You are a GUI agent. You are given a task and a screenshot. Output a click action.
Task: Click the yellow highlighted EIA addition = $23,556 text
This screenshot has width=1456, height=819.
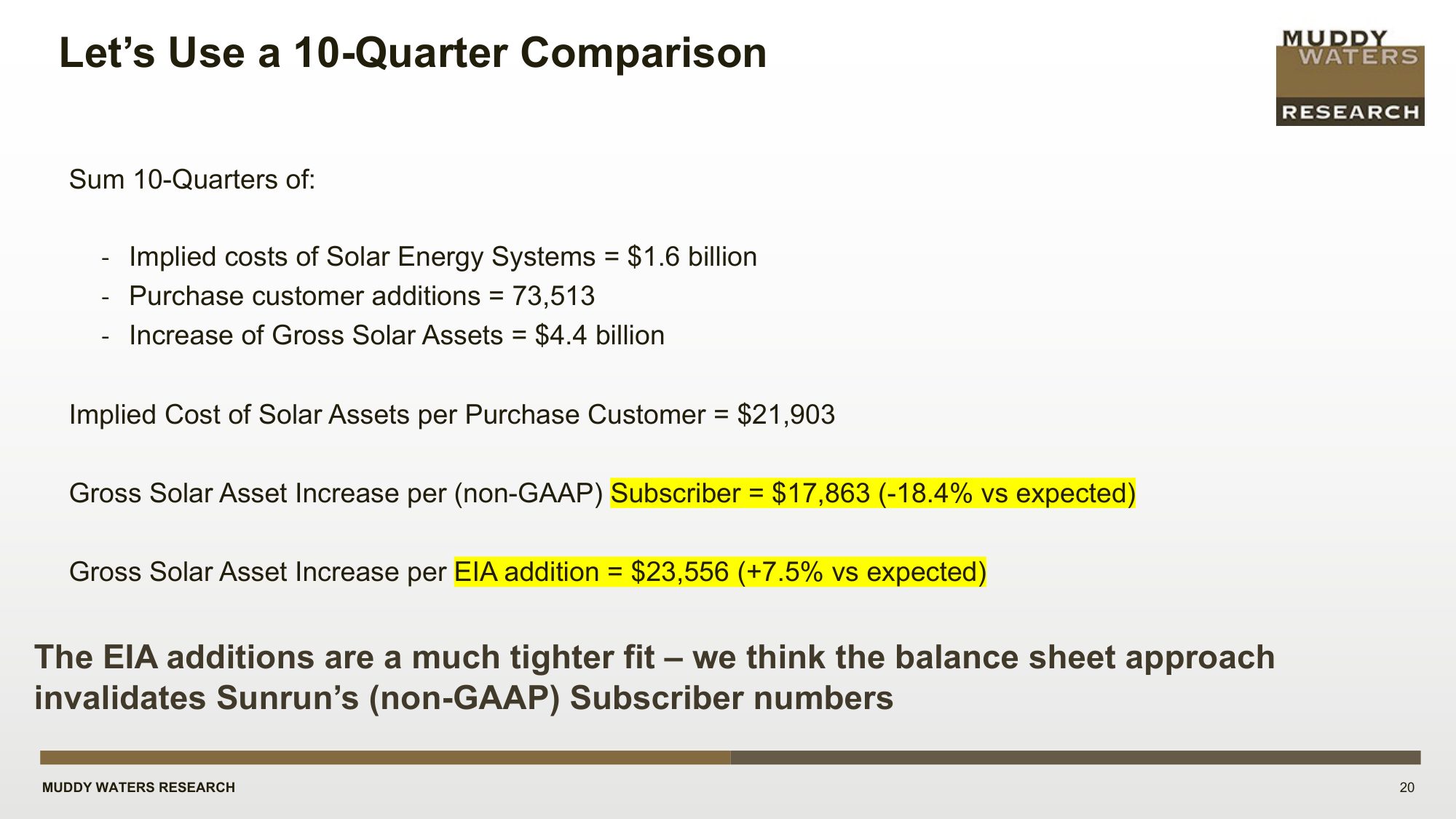tap(719, 572)
